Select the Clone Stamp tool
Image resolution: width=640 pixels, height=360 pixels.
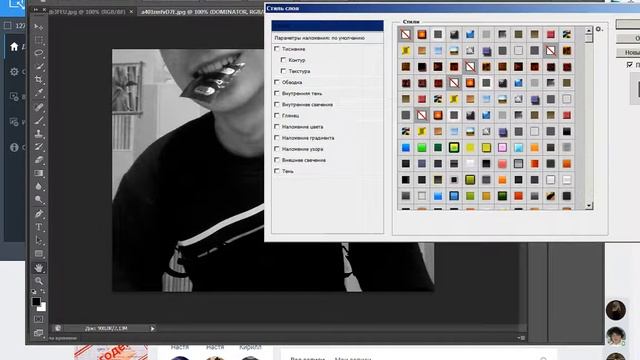39,133
